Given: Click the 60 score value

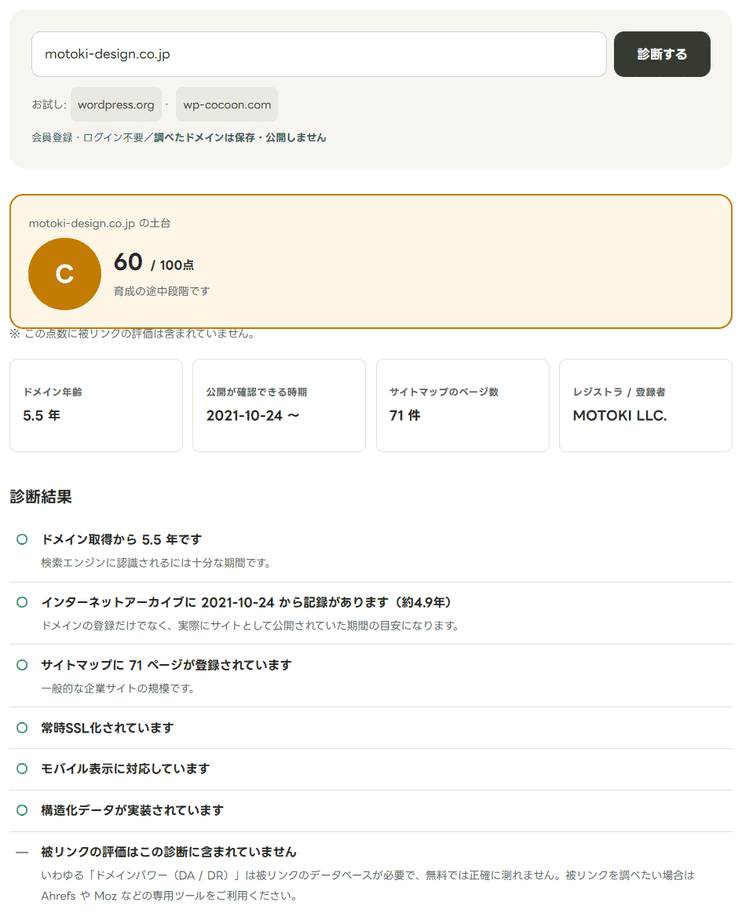Looking at the screenshot, I should coord(128,262).
